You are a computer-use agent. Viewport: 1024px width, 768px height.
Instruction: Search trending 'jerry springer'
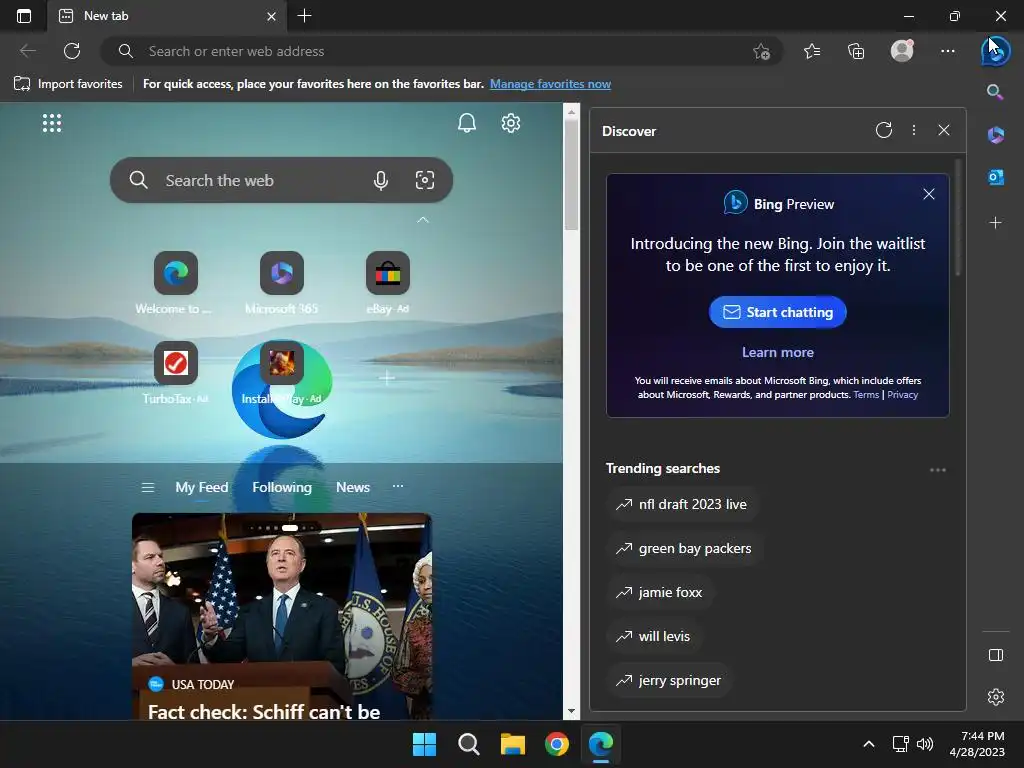point(669,680)
